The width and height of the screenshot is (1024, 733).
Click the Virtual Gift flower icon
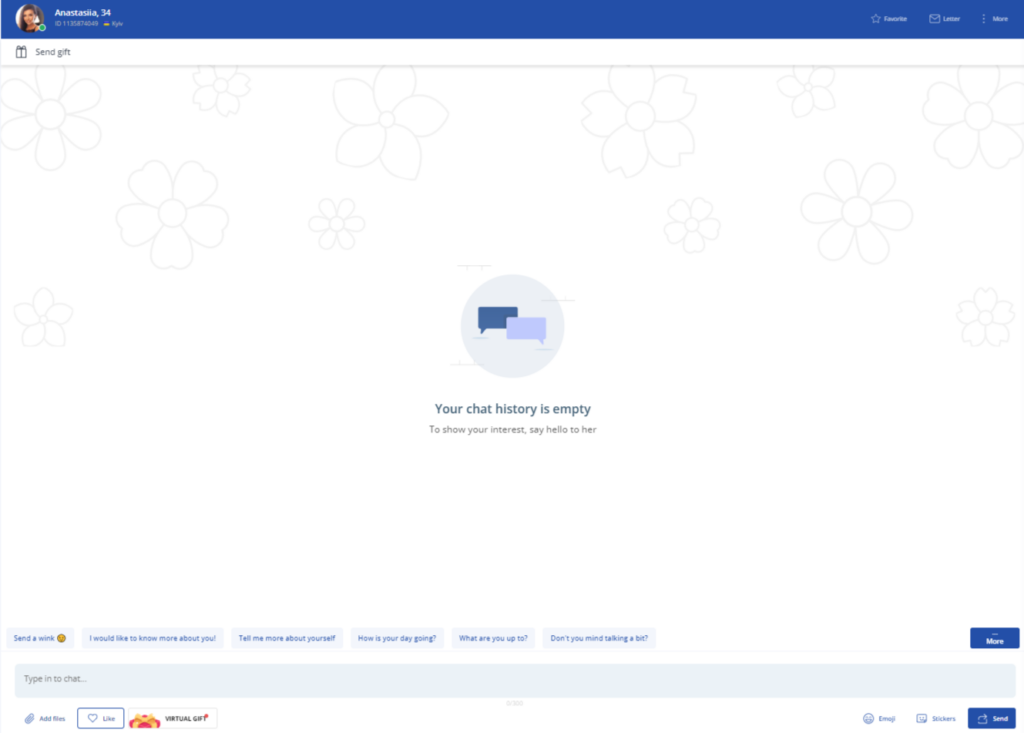tap(146, 718)
